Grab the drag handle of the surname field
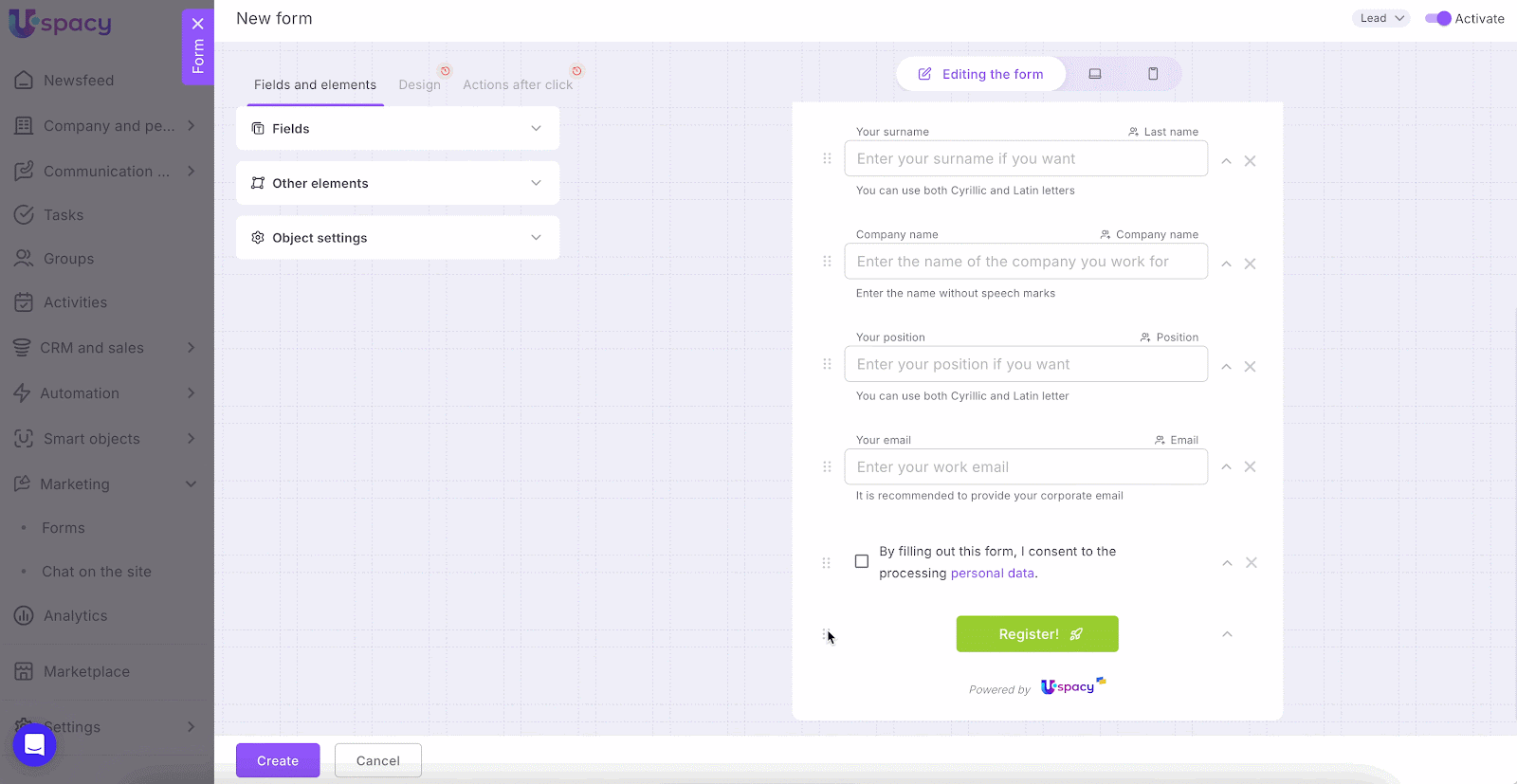The width and height of the screenshot is (1517, 784). pyautogui.click(x=827, y=159)
